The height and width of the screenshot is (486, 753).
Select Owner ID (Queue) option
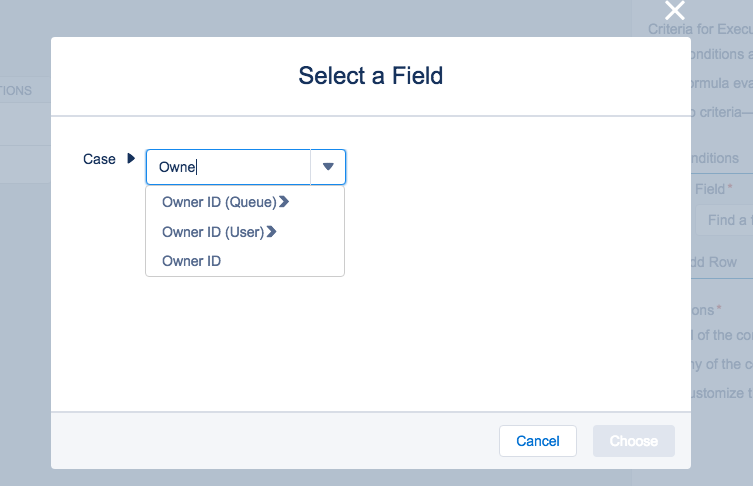click(x=219, y=202)
